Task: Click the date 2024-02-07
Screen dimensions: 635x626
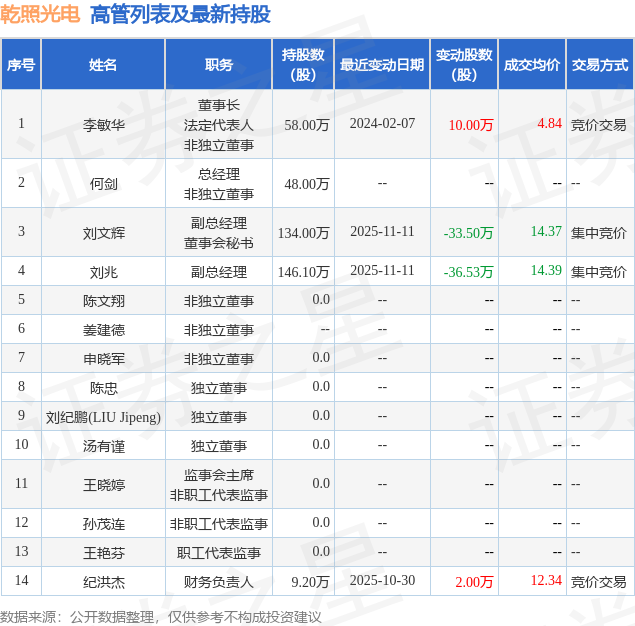Action: click(382, 123)
